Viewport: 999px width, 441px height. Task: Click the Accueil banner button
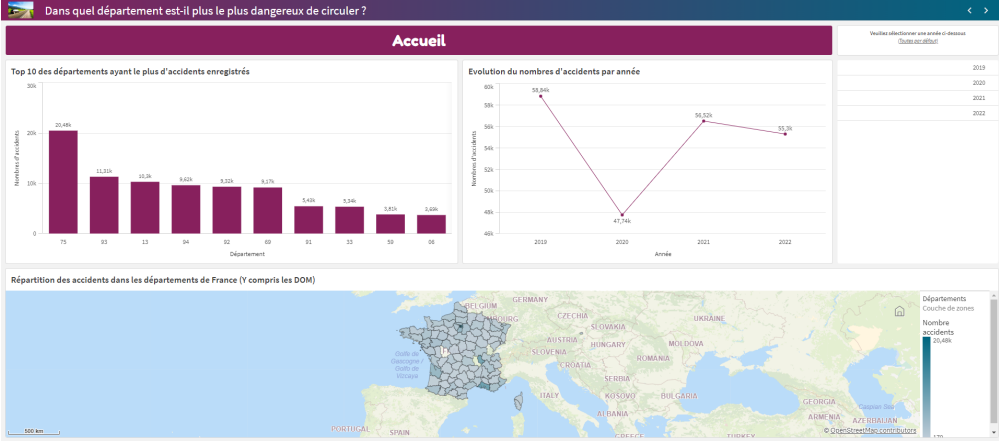click(x=419, y=41)
